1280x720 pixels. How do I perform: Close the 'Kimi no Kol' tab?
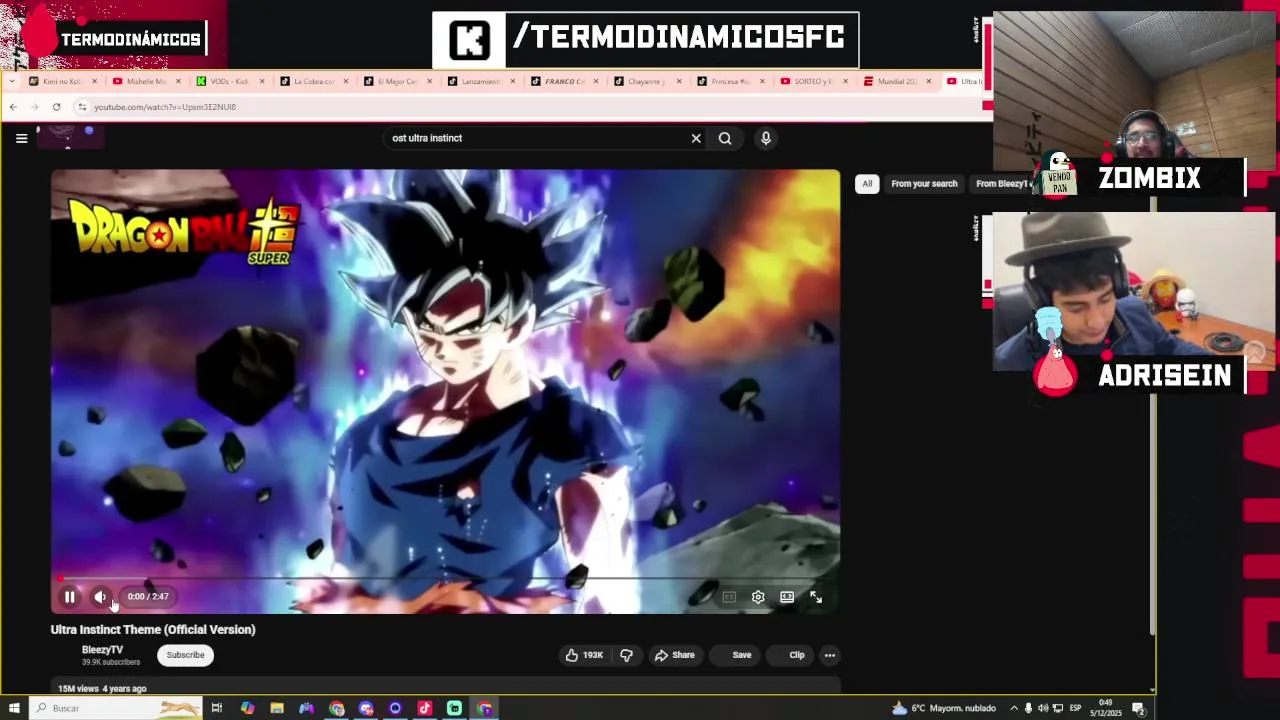[95, 81]
